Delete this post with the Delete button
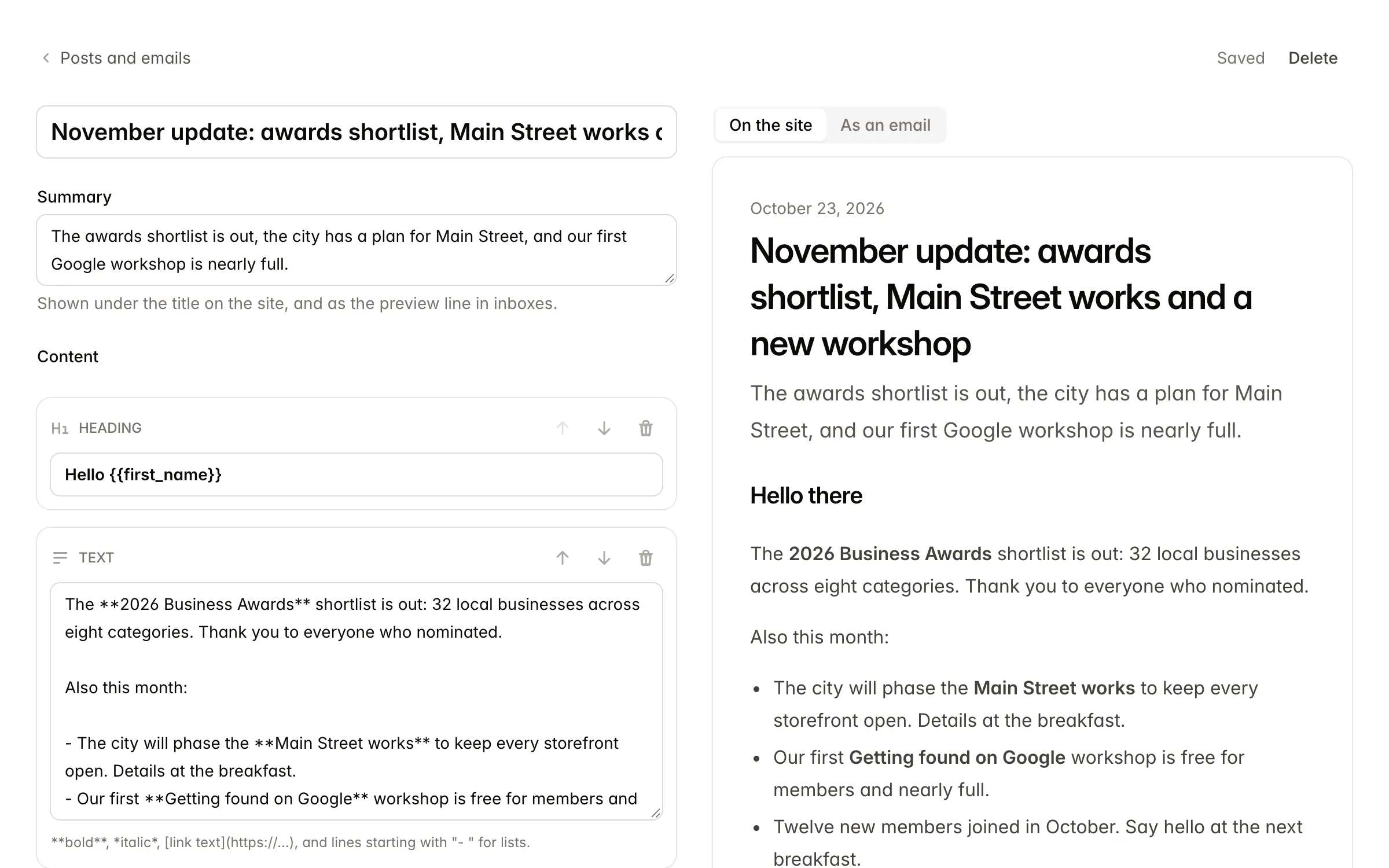 coord(1313,58)
